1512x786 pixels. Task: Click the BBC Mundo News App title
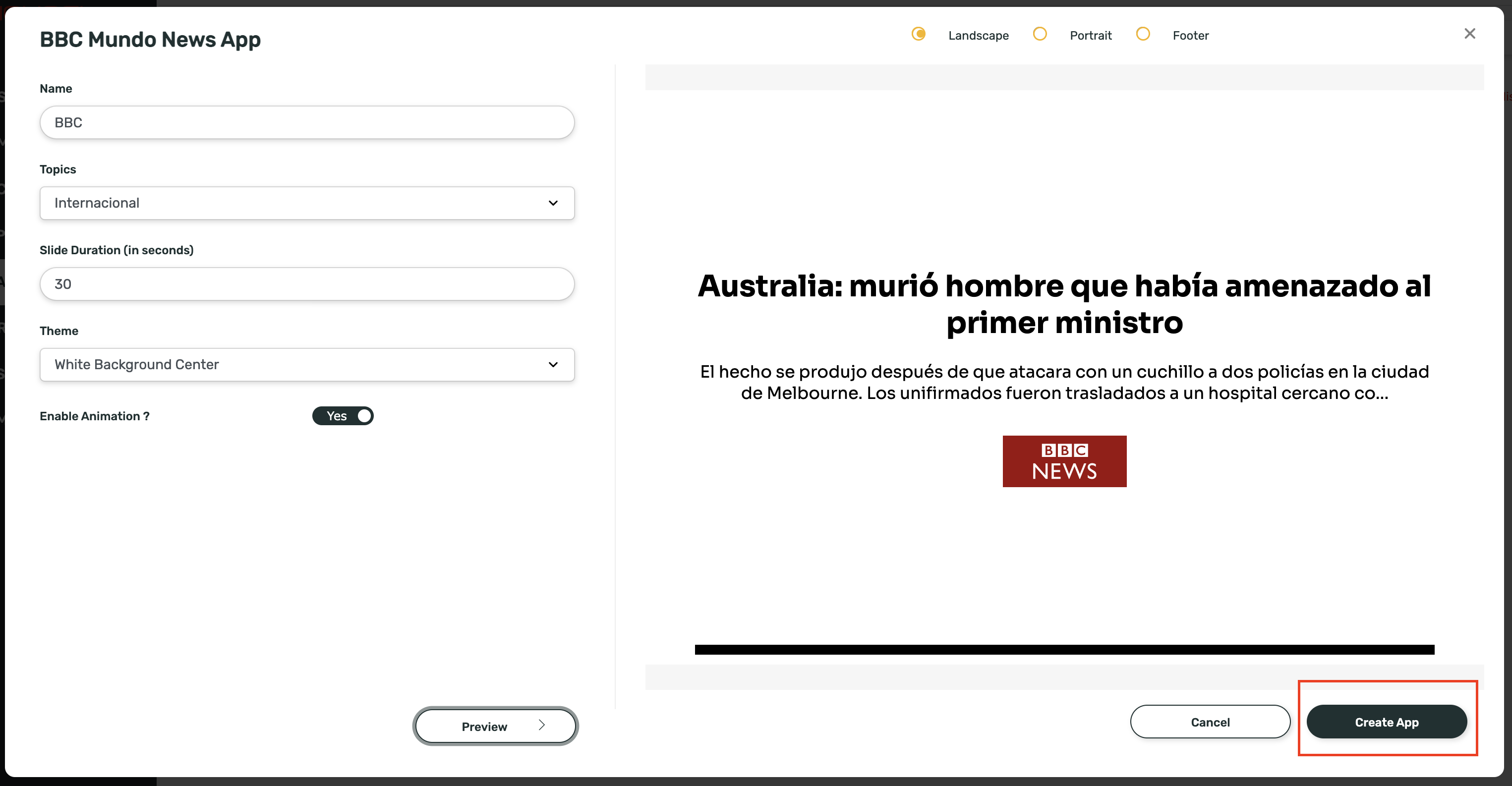(150, 39)
